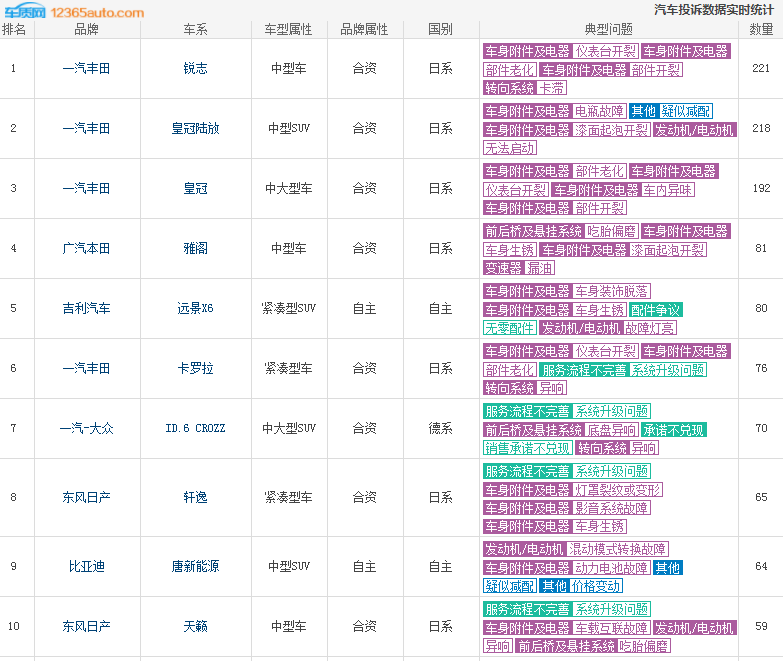Viewport: 783px width, 661px height.
Task: Click 一汽丰田 brand in the 锐志 row
Action: [86, 68]
